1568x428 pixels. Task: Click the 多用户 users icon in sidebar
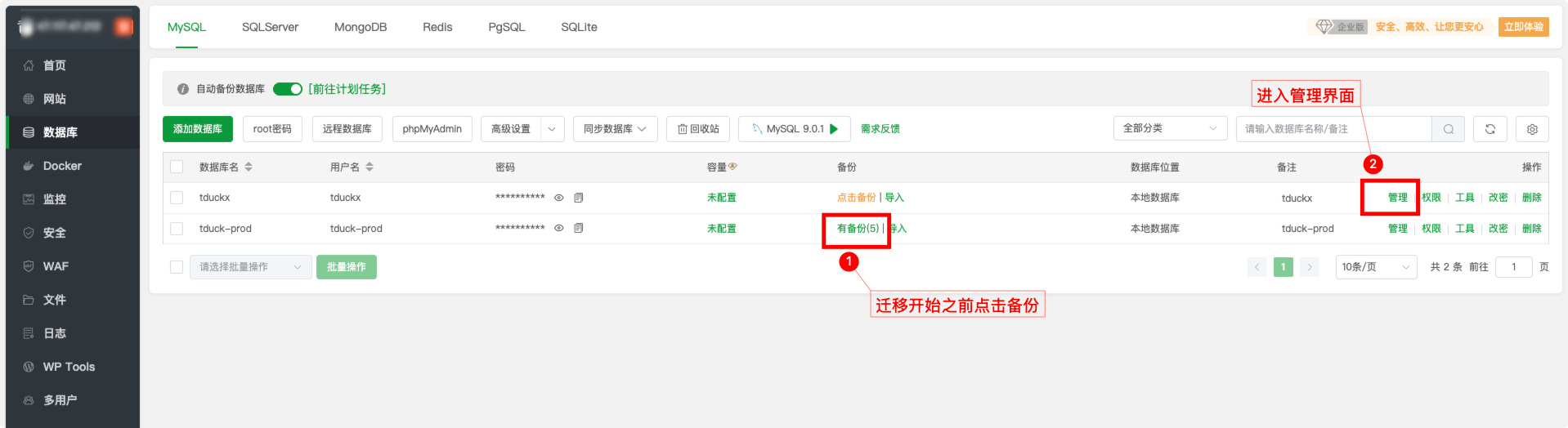[x=29, y=400]
